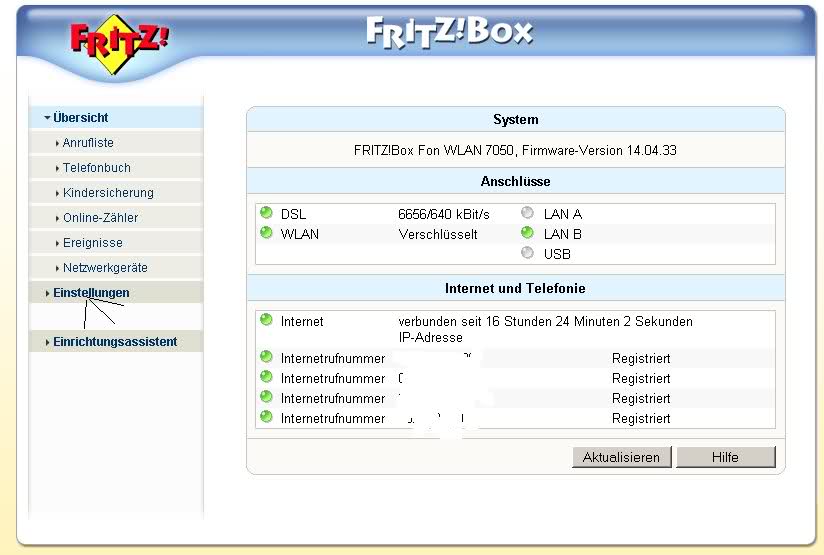Click Registriert in third Internetrufnummer row

coord(641,399)
